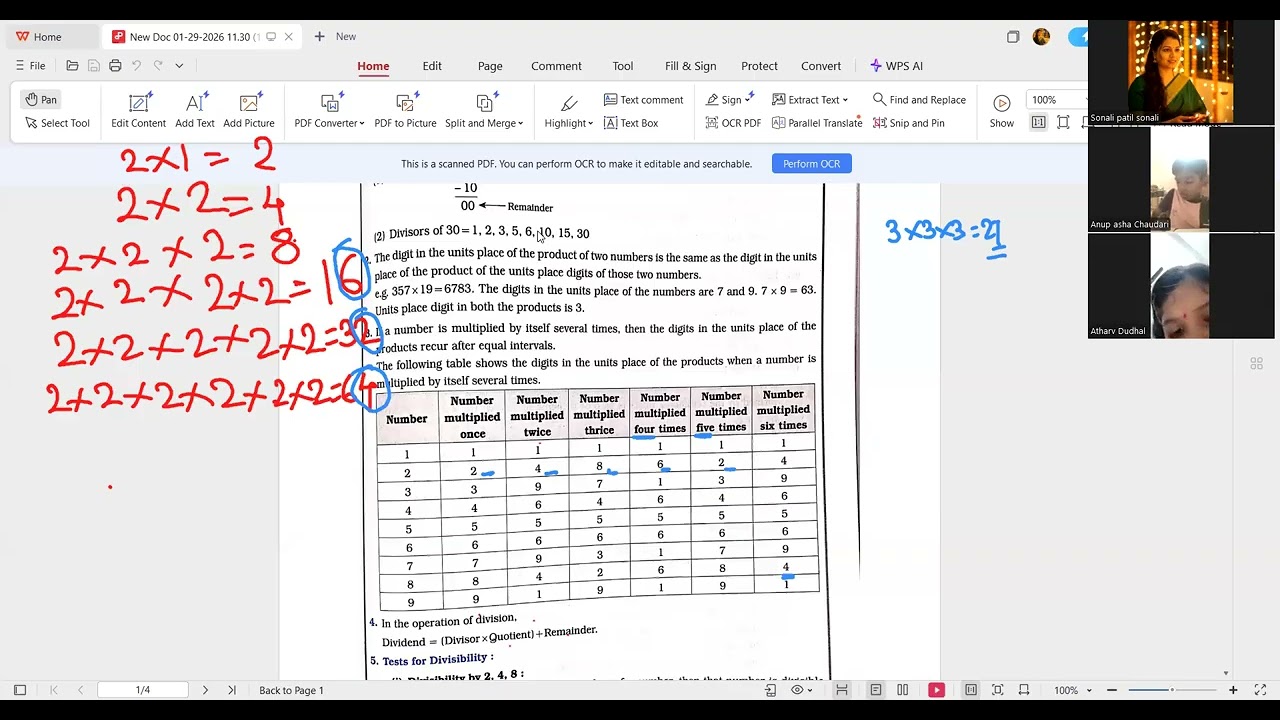The image size is (1280, 720).
Task: Toggle actual size 1:1 view
Action: pos(1038,123)
